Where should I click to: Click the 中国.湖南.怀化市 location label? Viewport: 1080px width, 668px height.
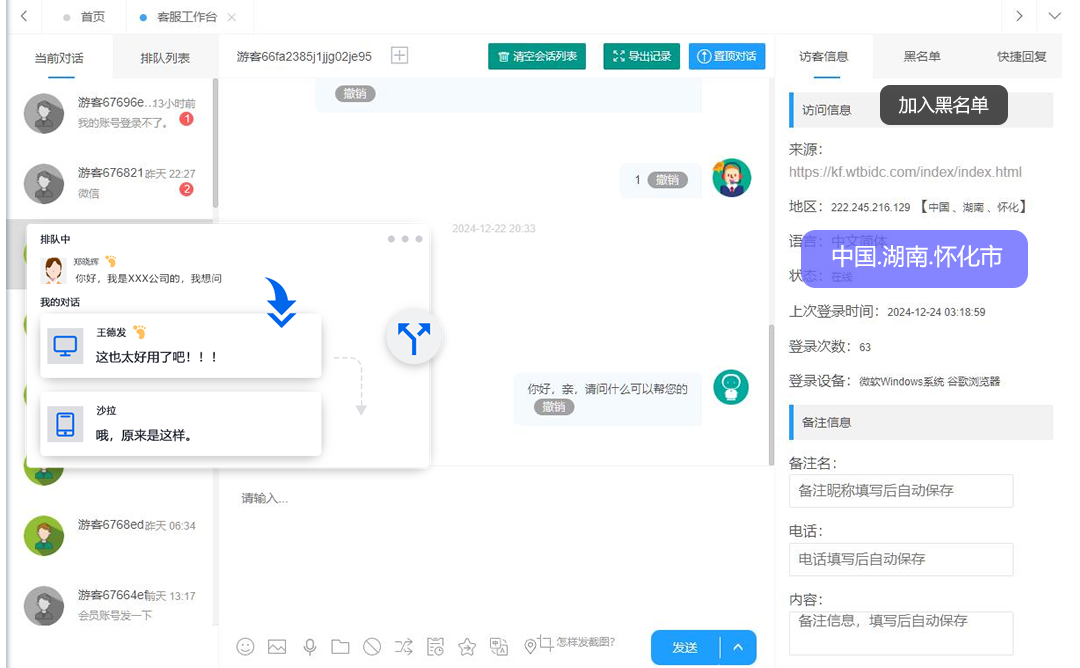click(915, 258)
